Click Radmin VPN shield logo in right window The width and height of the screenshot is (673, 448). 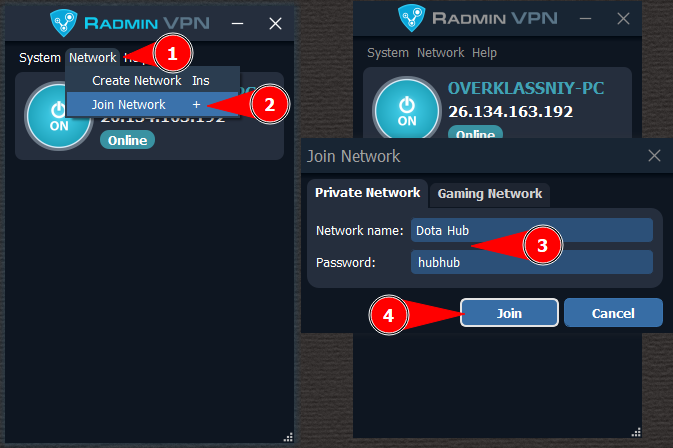(x=412, y=18)
